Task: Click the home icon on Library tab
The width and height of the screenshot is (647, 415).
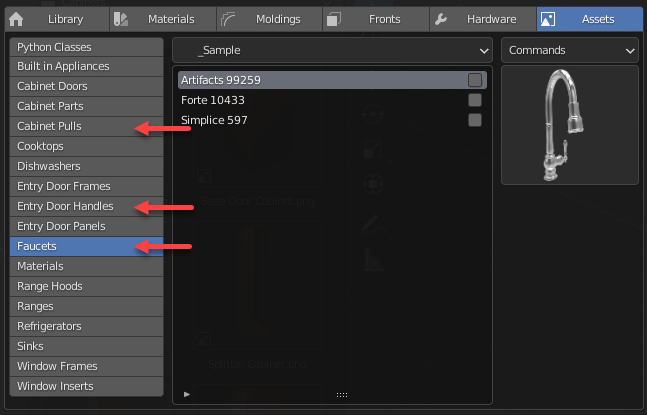Action: (15, 18)
